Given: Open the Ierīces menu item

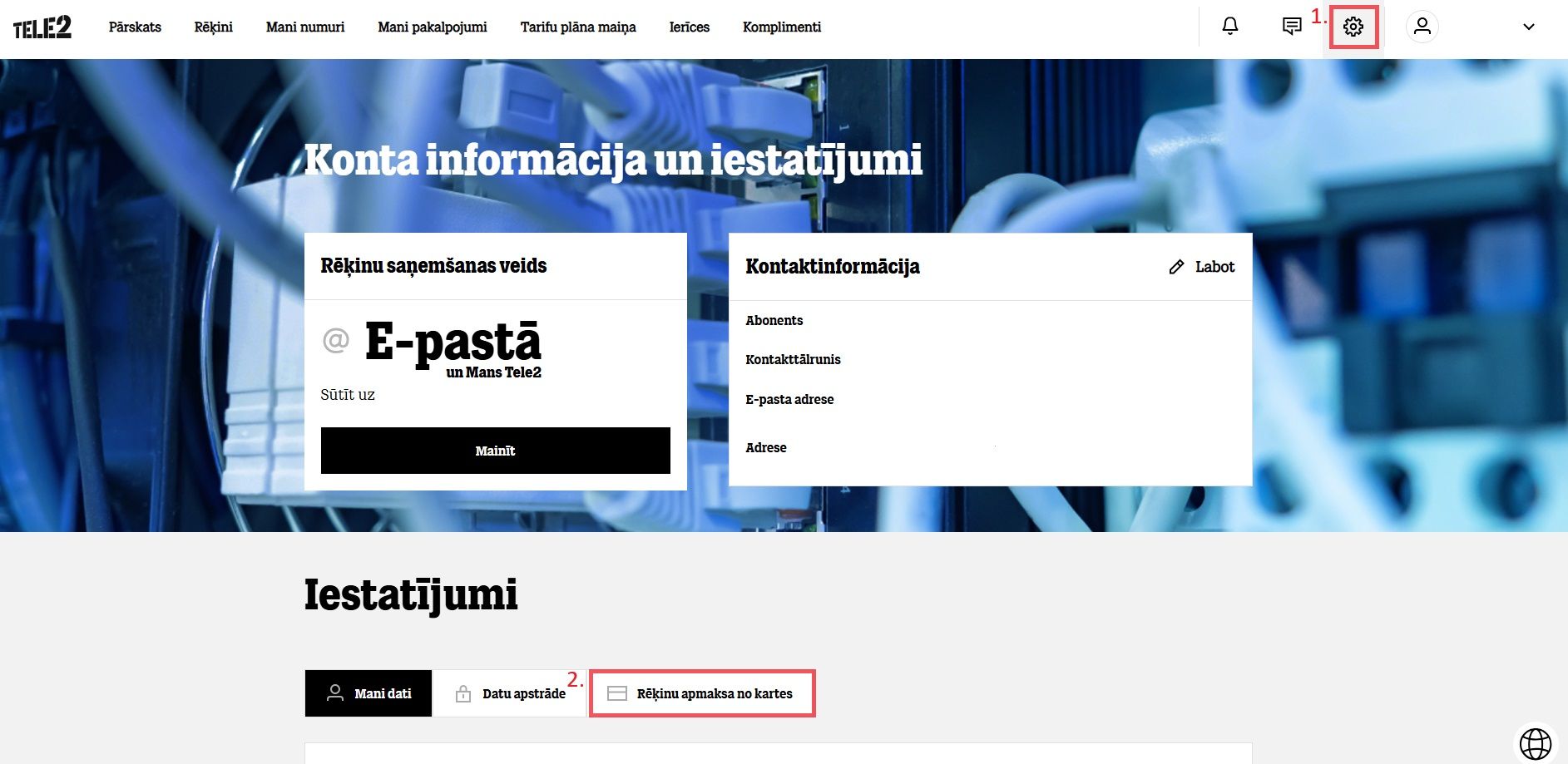Looking at the screenshot, I should [690, 27].
